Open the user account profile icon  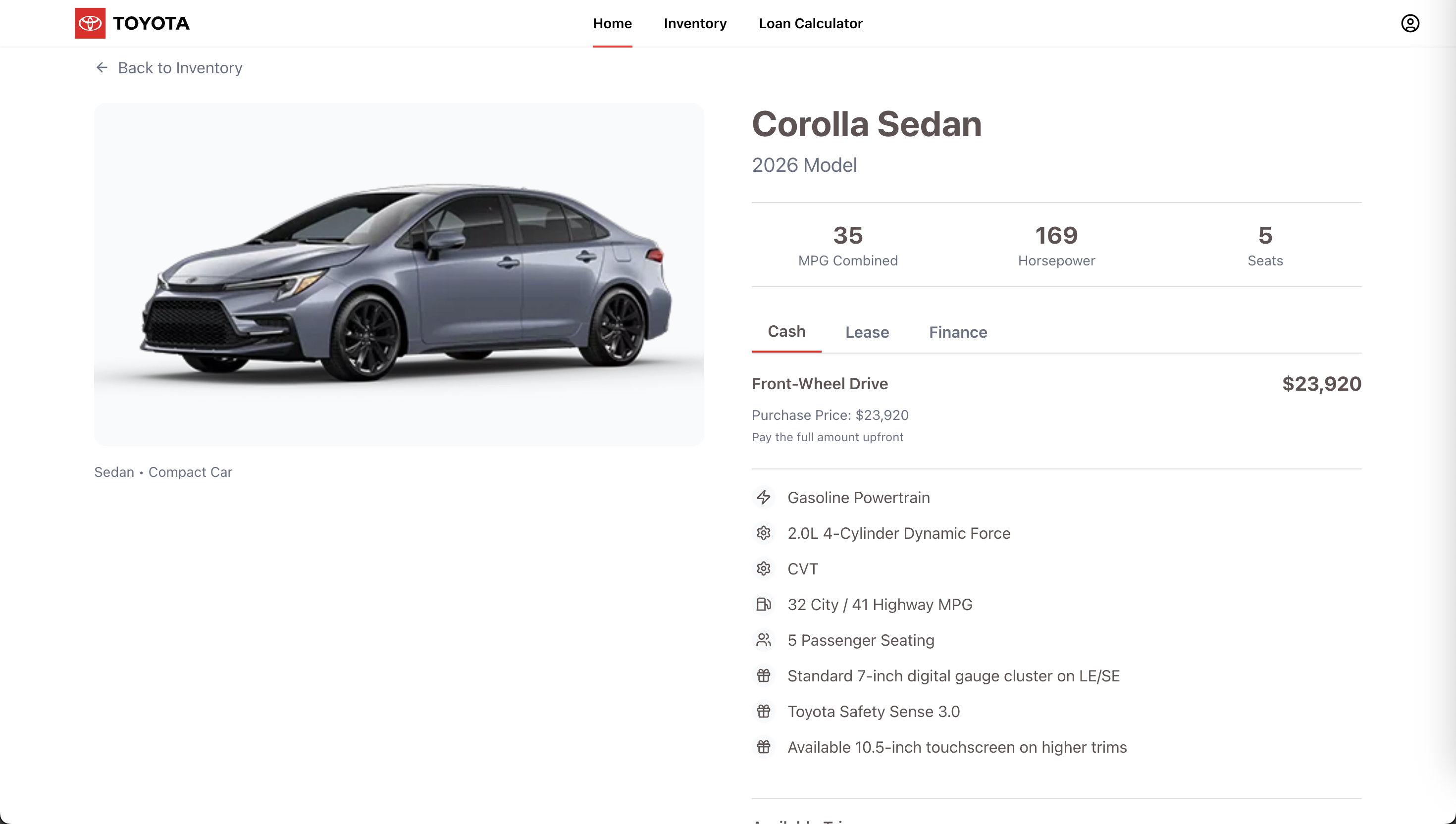point(1409,23)
